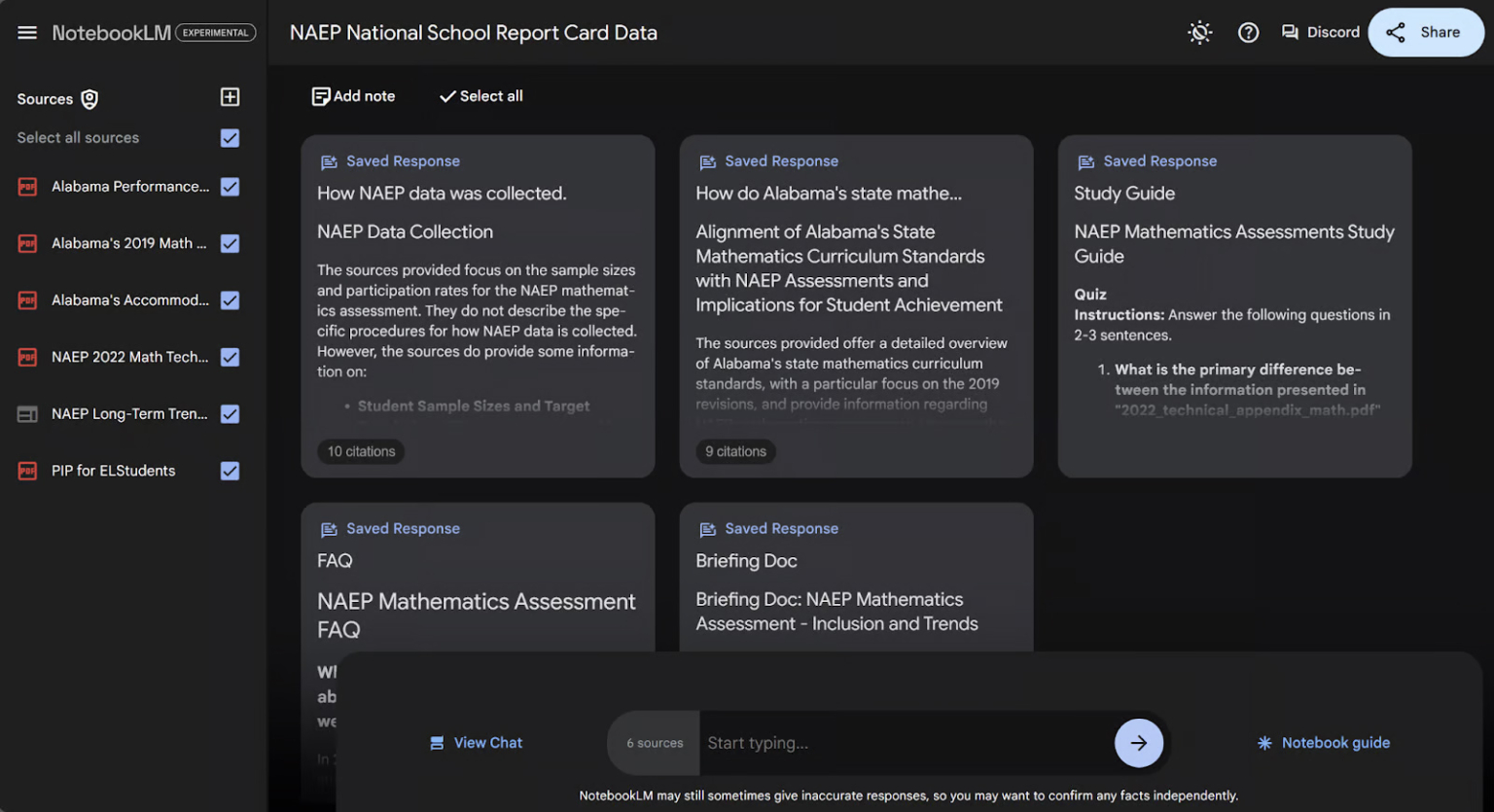Expand the 9 citations chip
Screen dimensions: 1494x812
click(735, 451)
